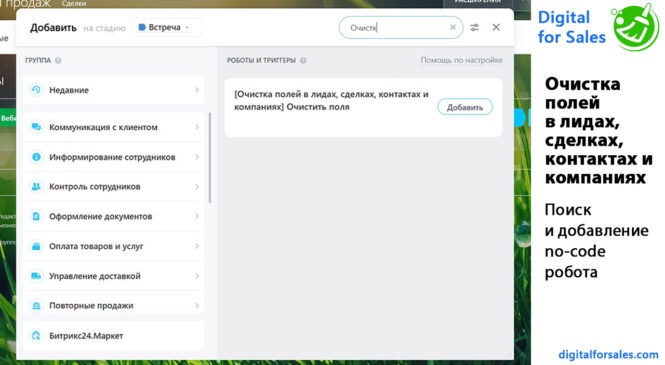665x365 pixels.
Task: Click the Повторные продажи icon
Action: [36, 306]
